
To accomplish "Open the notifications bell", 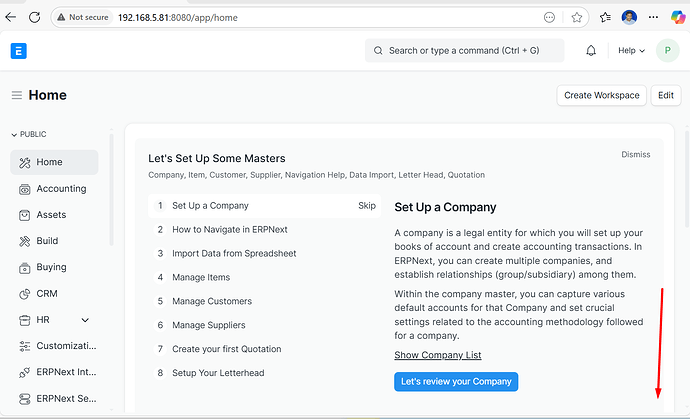I will tap(591, 51).
